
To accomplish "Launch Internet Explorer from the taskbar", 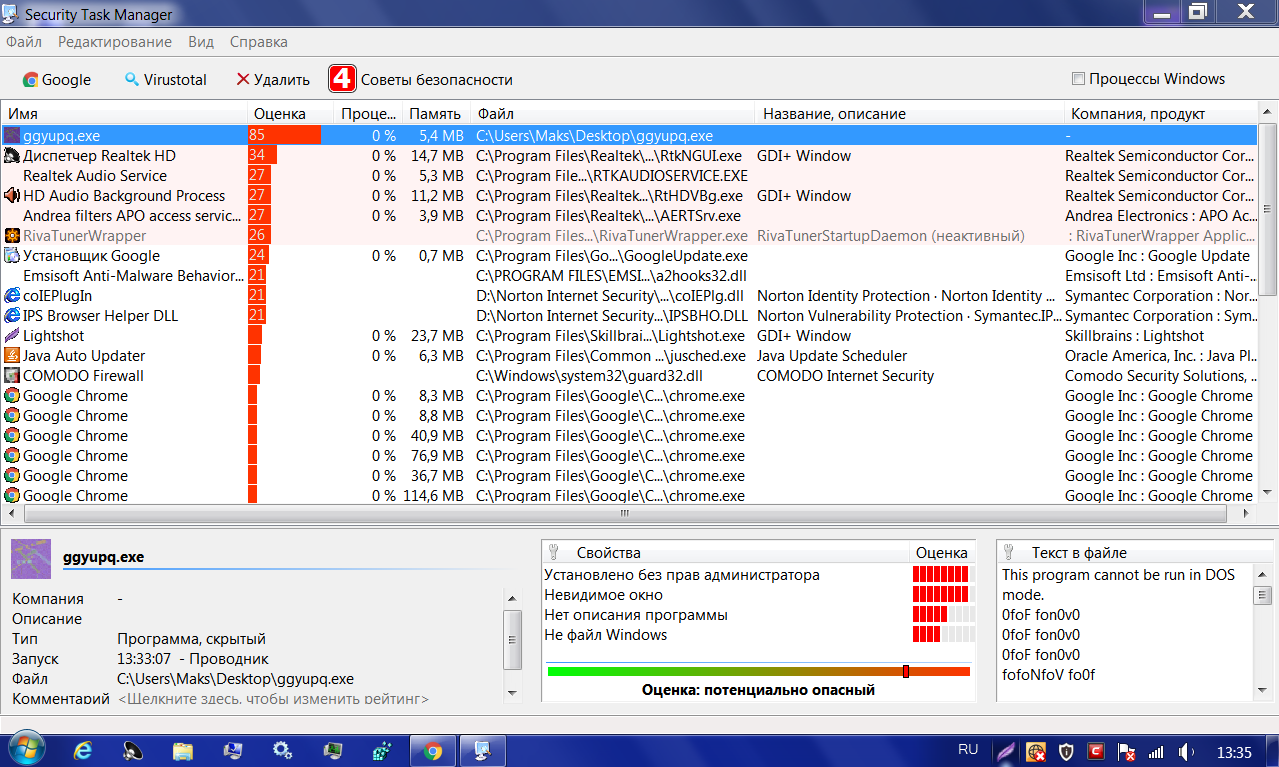I will 83,750.
